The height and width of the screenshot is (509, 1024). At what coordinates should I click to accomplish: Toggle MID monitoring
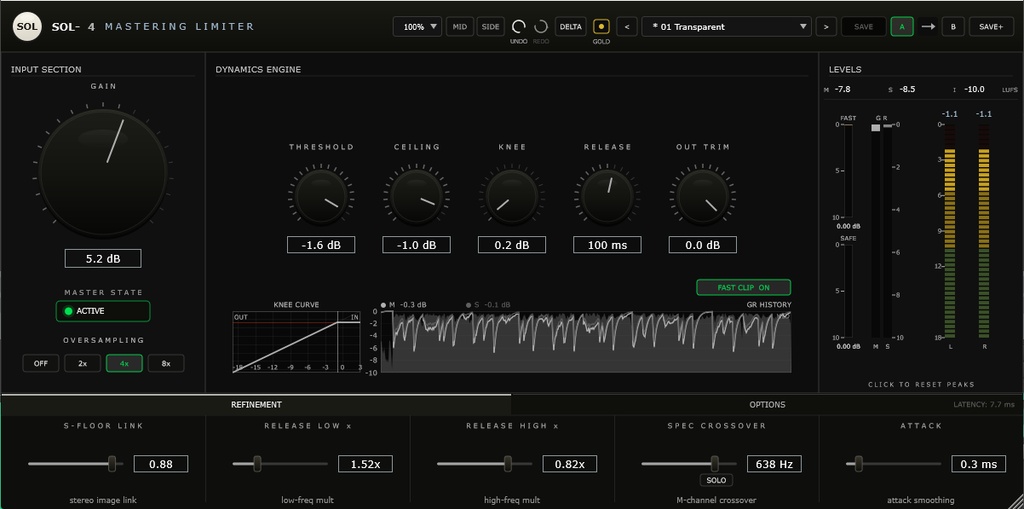[x=460, y=27]
